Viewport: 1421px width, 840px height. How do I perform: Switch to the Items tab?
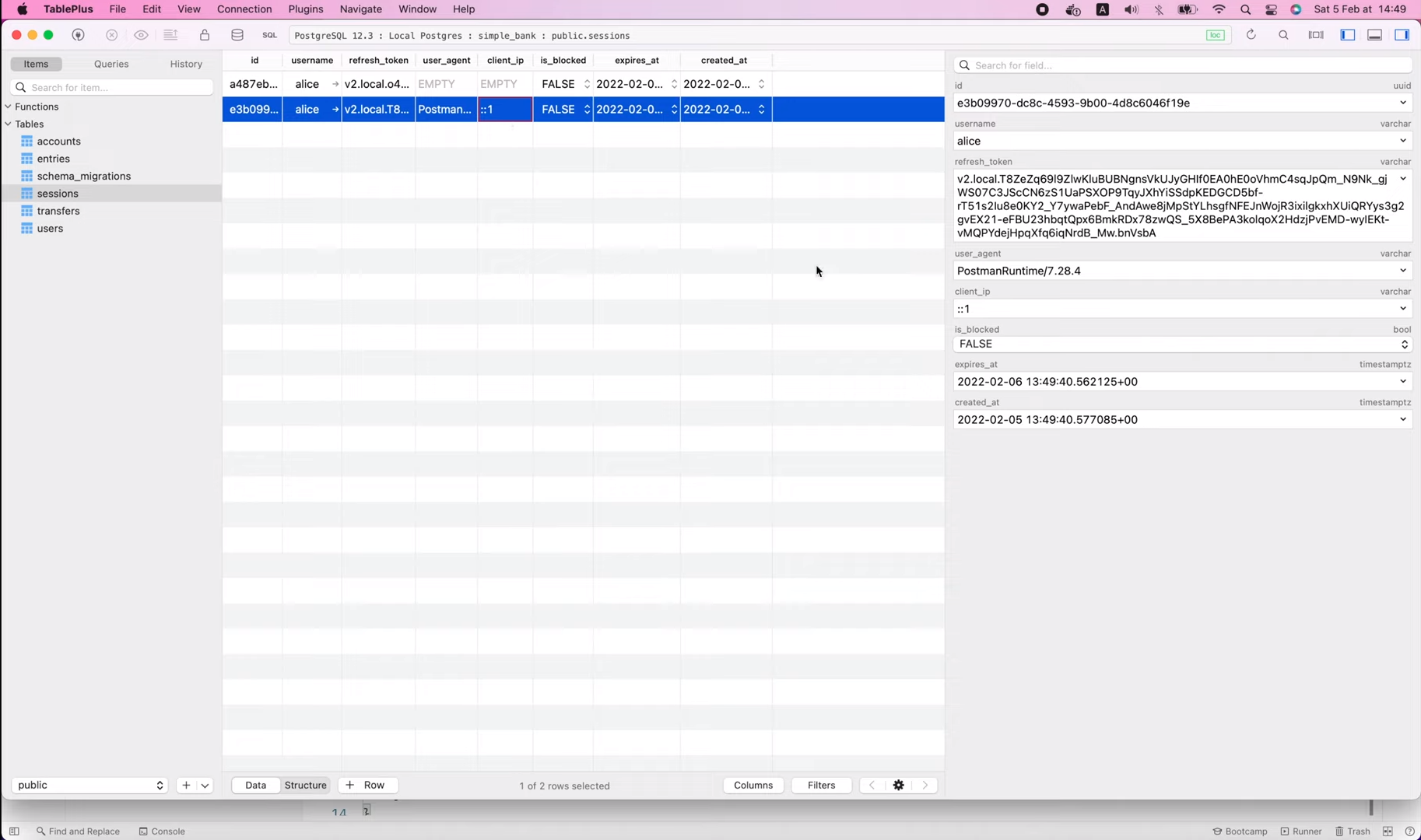(36, 64)
